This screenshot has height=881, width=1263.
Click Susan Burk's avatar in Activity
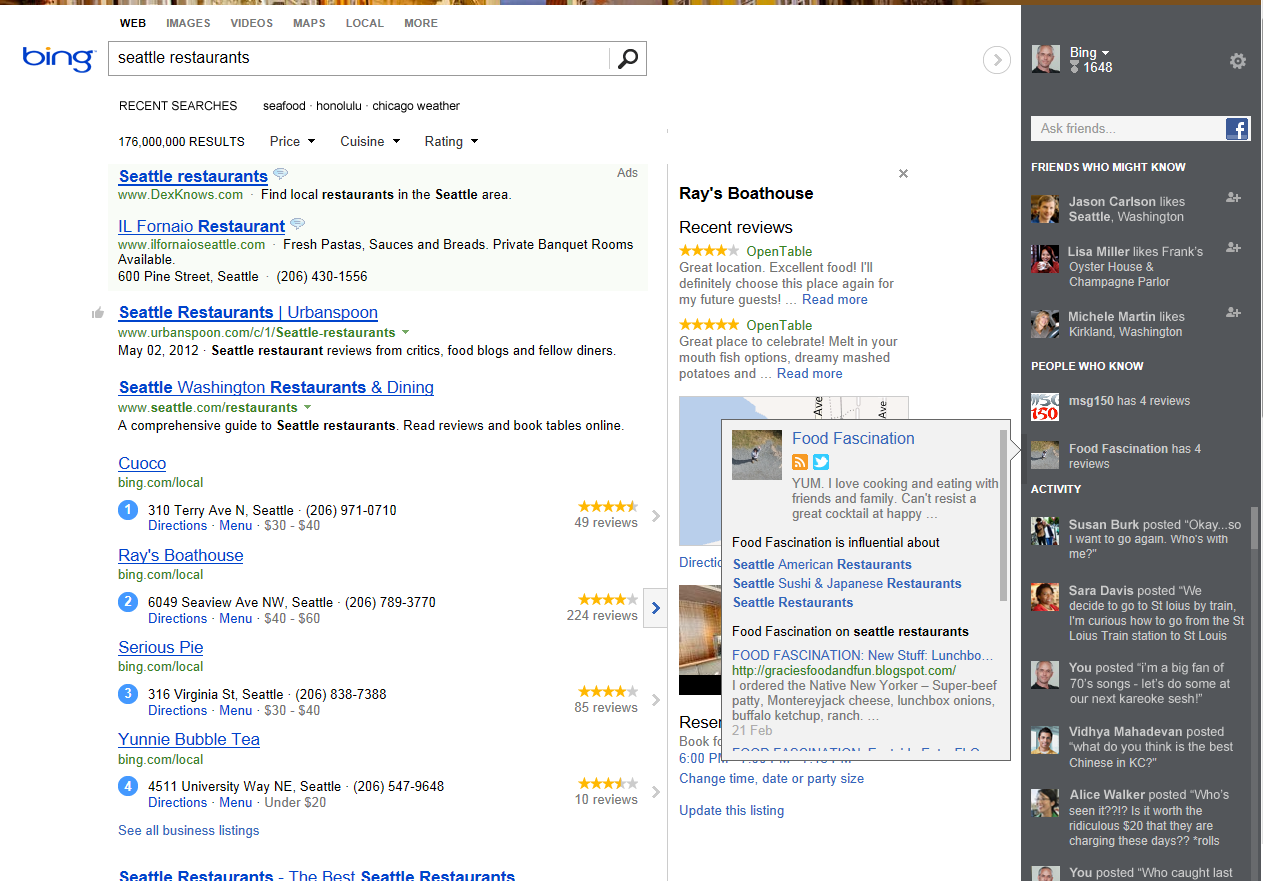coord(1045,531)
